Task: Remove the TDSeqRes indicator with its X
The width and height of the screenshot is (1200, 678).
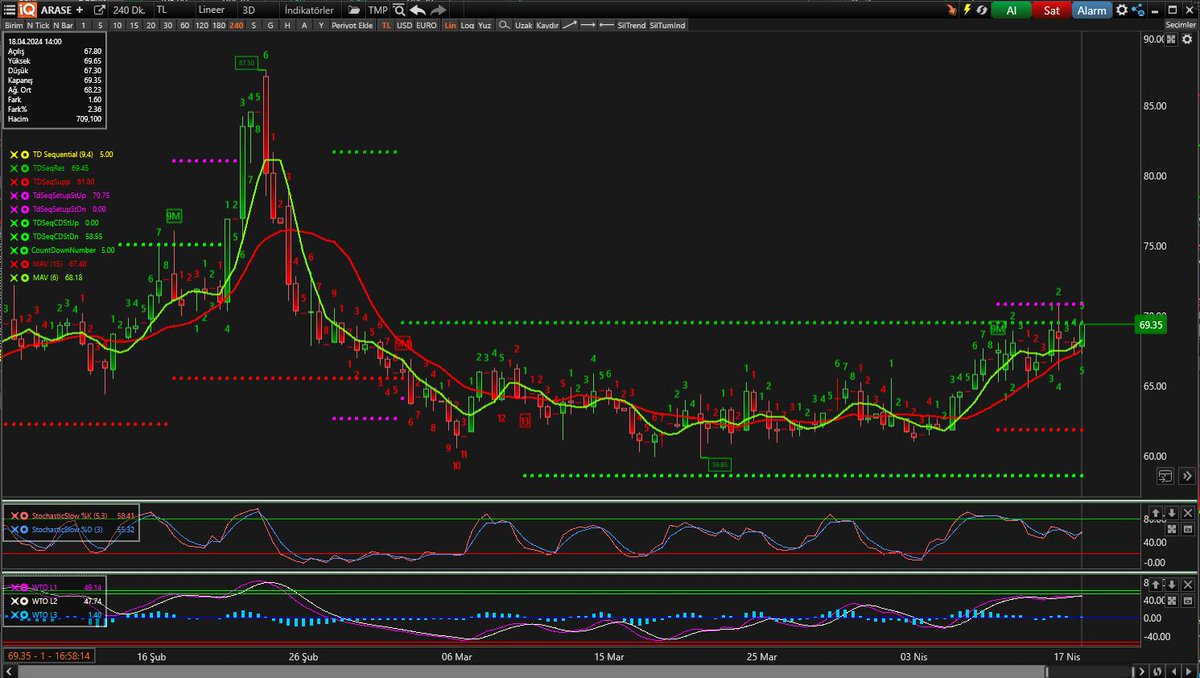Action: (x=14, y=168)
